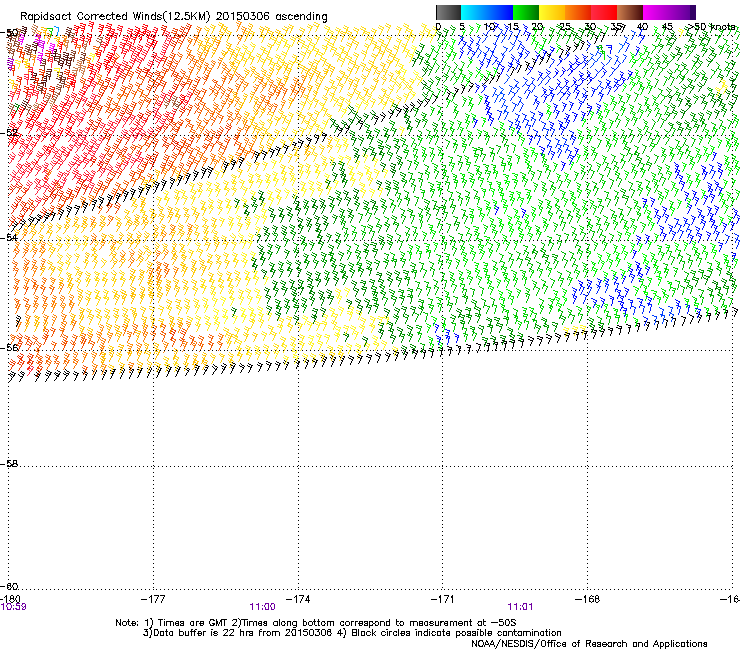
Task: Click the orange 25-30 knots legend swatch
Action: (578, 12)
